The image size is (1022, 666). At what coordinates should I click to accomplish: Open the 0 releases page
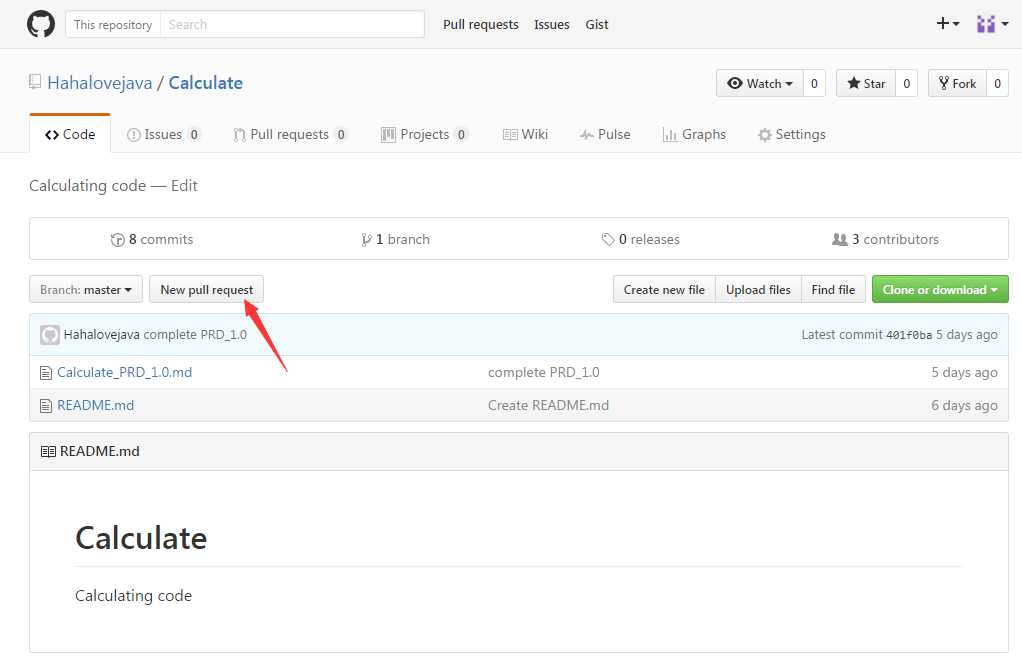[640, 239]
